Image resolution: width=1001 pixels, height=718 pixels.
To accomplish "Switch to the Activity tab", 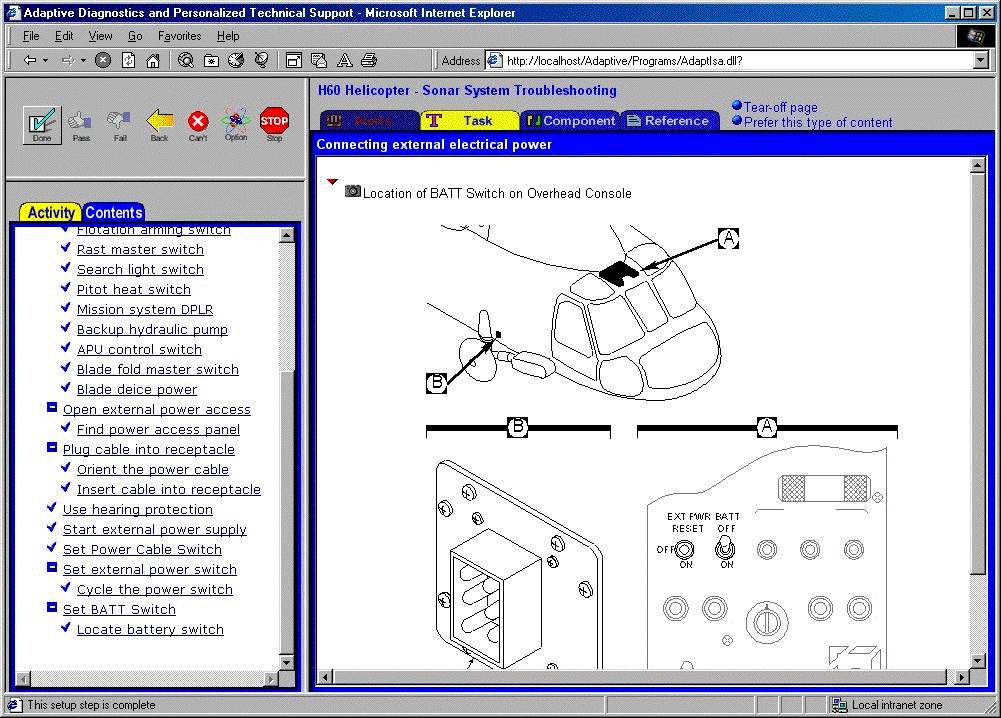I will tap(50, 213).
